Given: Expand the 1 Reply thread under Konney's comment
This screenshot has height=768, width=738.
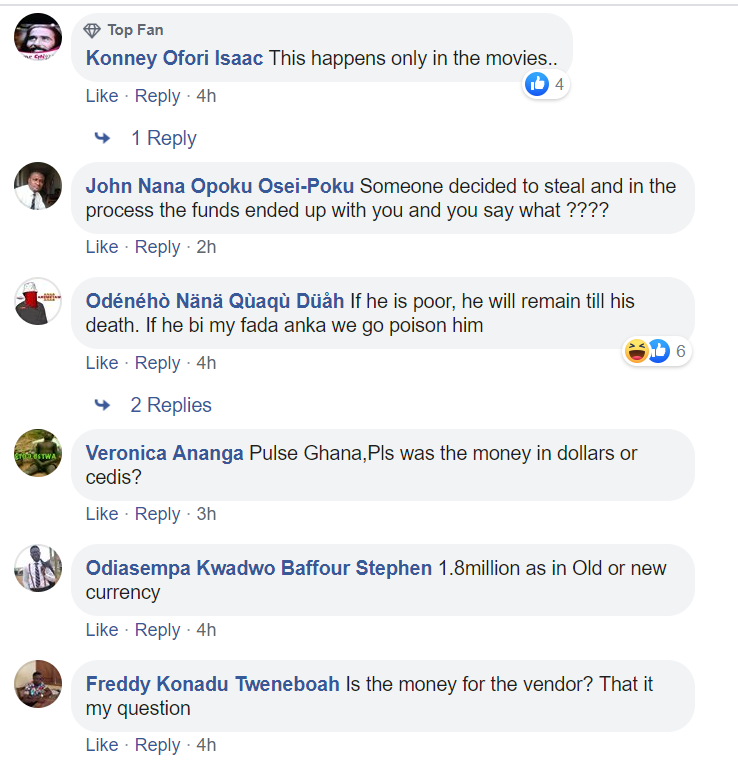Looking at the screenshot, I should [163, 138].
